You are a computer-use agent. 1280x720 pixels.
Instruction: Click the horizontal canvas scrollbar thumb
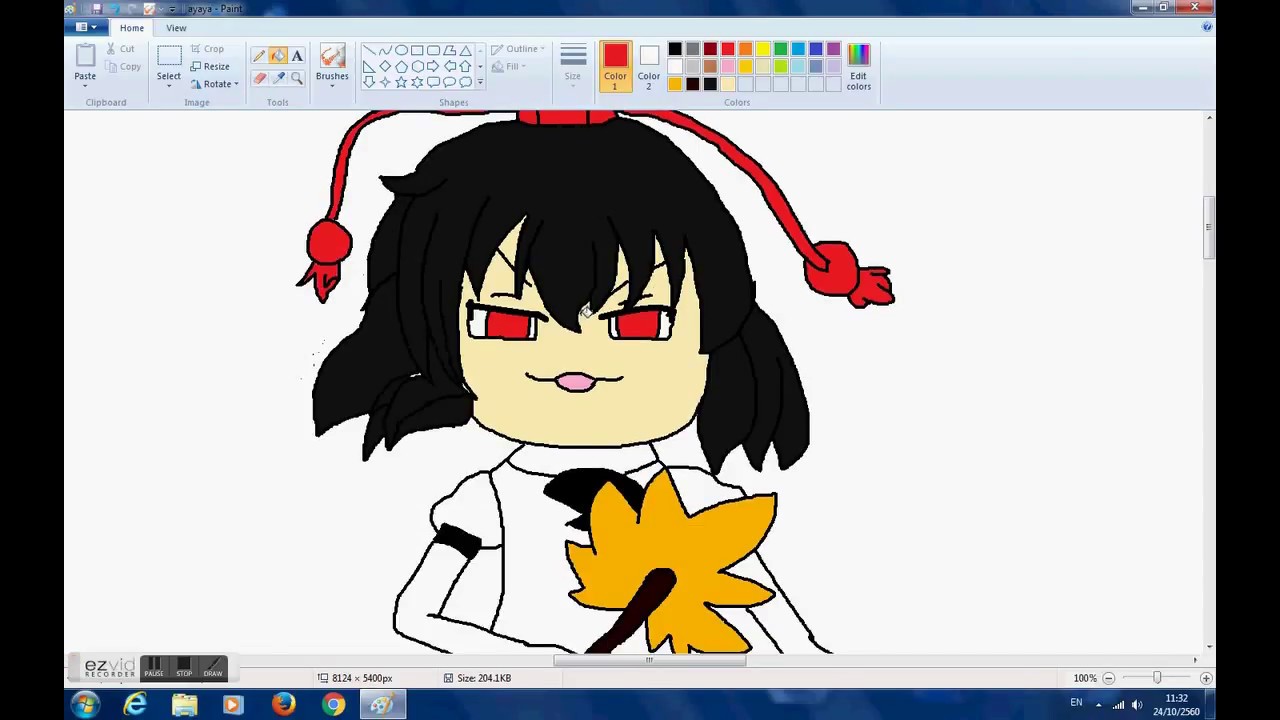tap(649, 660)
